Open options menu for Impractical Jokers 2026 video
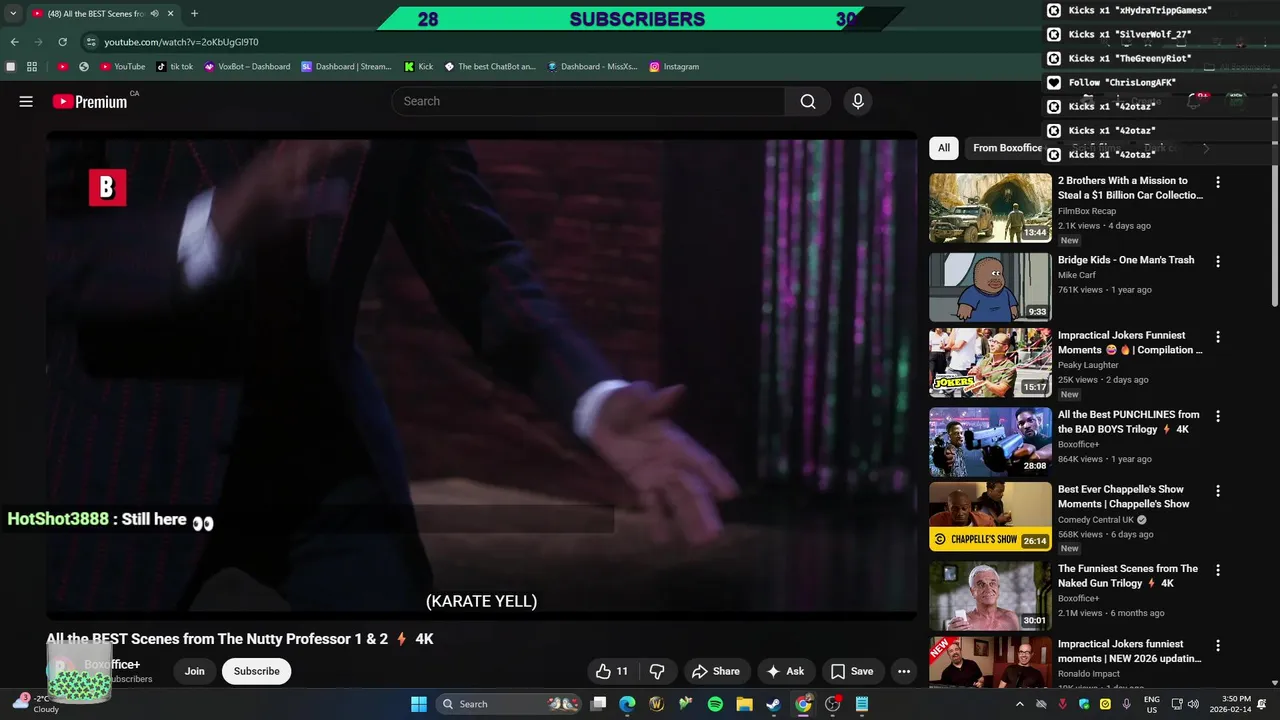The image size is (1280, 720). [x=1217, y=645]
